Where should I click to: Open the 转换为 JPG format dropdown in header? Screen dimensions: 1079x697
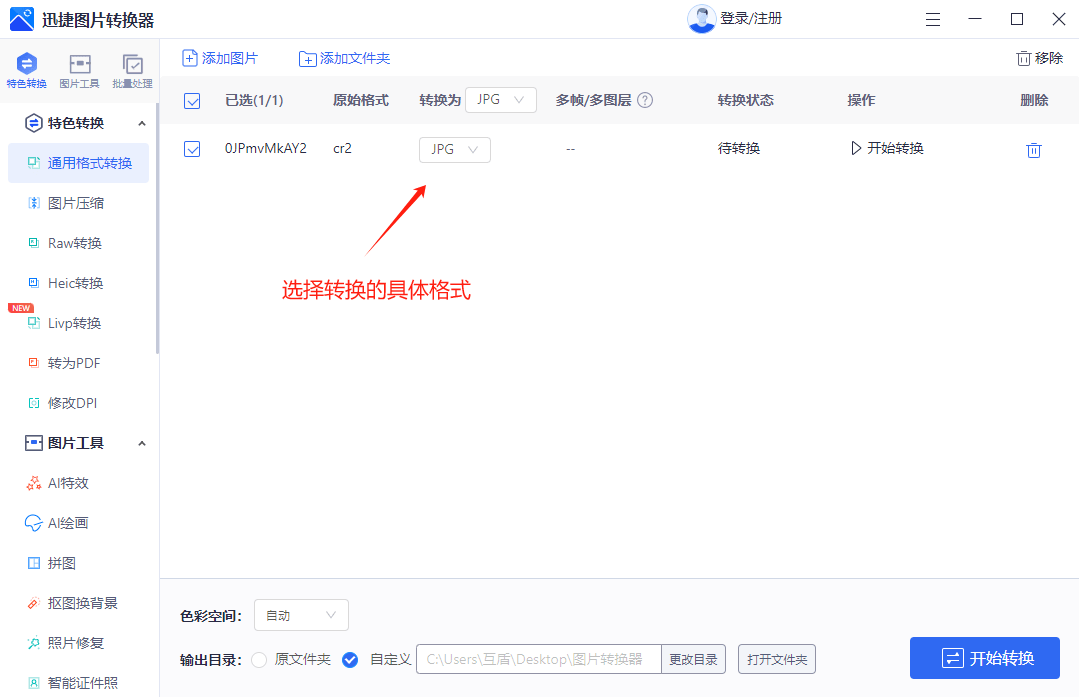click(x=500, y=100)
